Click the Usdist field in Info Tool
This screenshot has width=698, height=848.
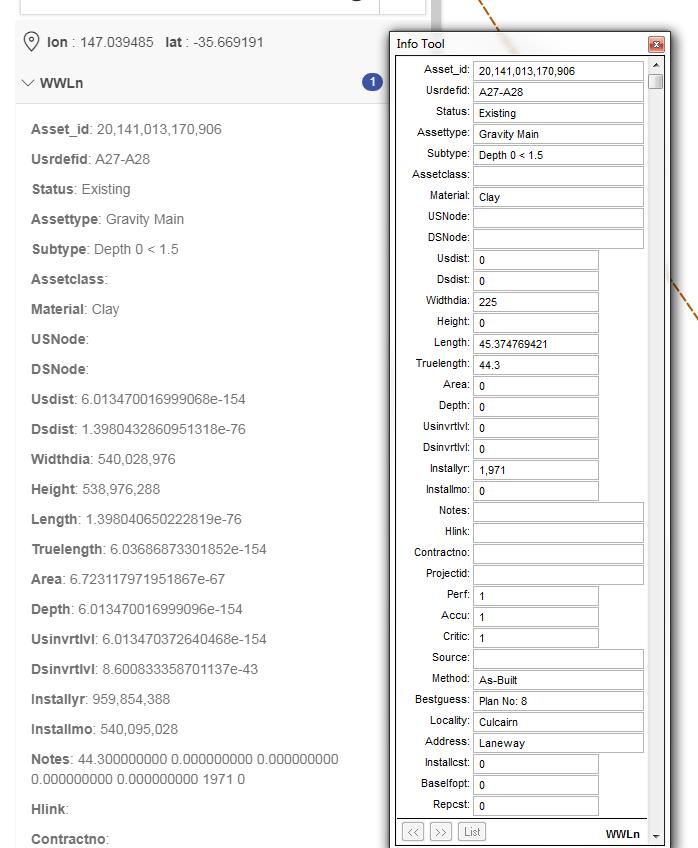click(536, 260)
